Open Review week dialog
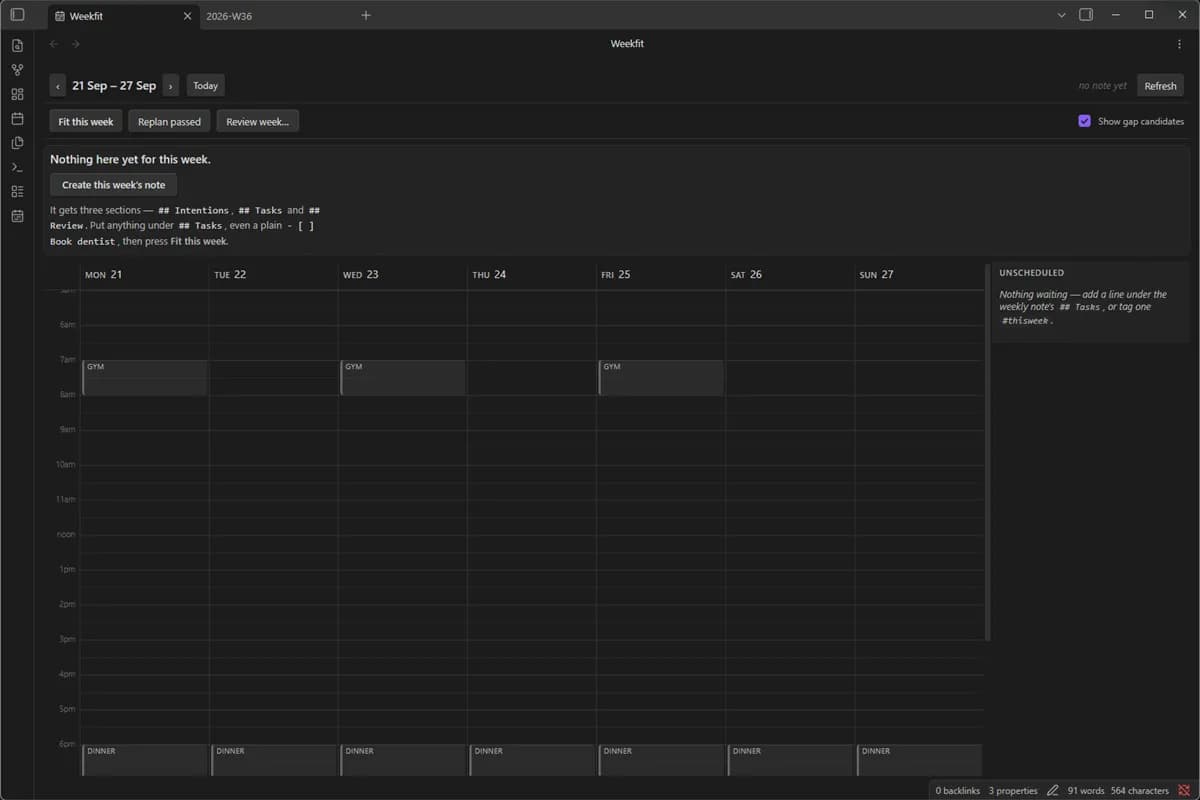This screenshot has height=800, width=1200. (x=257, y=122)
